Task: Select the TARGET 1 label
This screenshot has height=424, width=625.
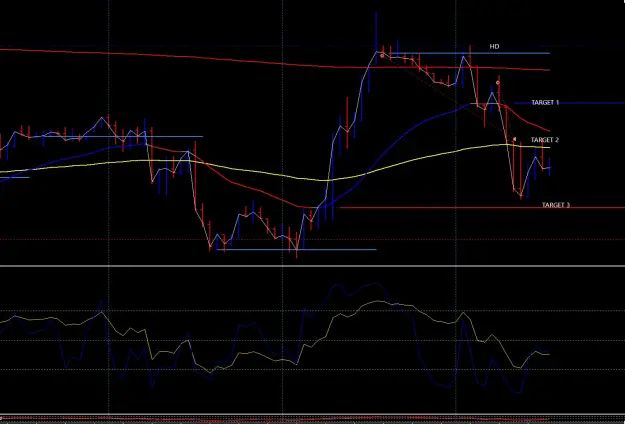Action: [x=545, y=102]
